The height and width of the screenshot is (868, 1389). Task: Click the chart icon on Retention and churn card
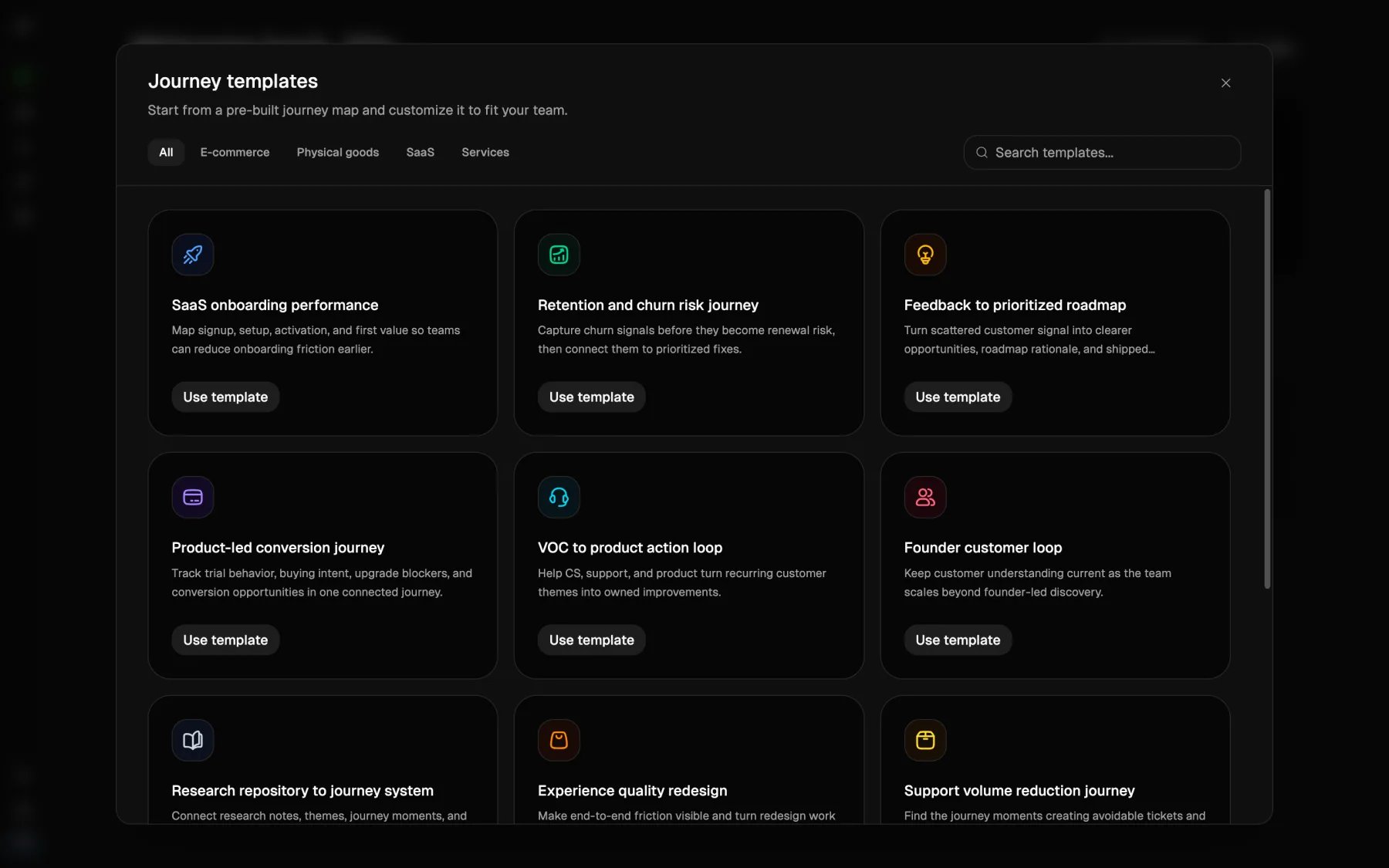click(559, 255)
